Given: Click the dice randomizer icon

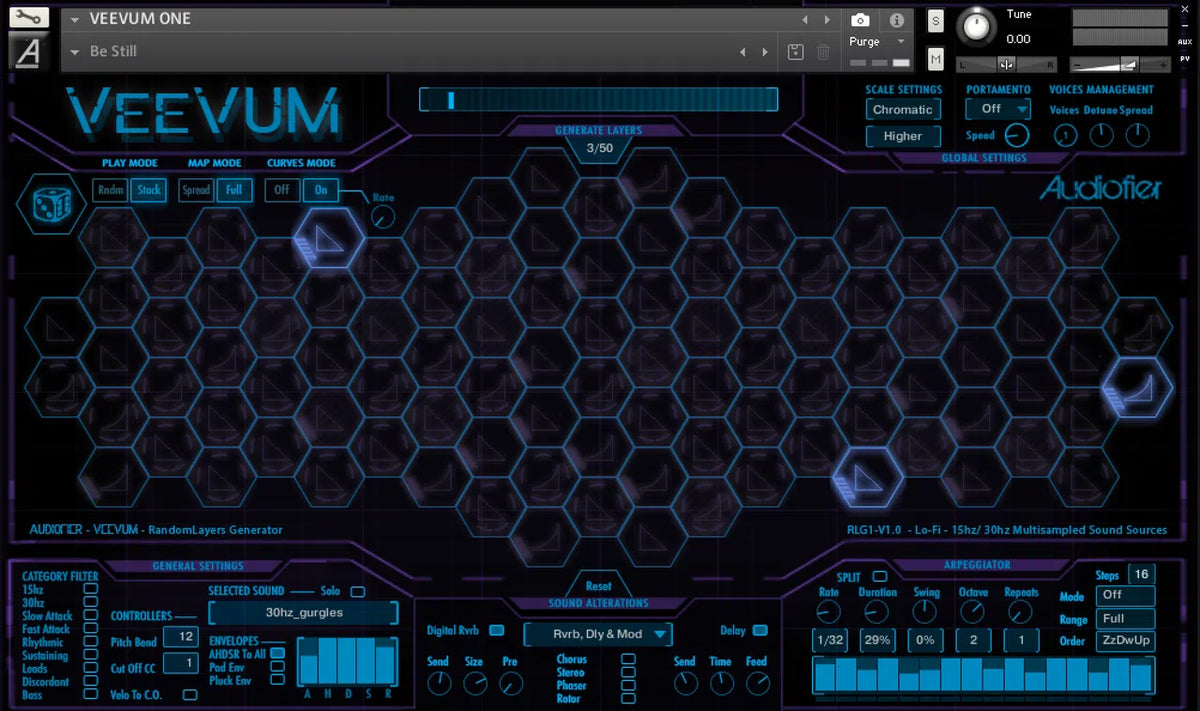Looking at the screenshot, I should pos(50,205).
